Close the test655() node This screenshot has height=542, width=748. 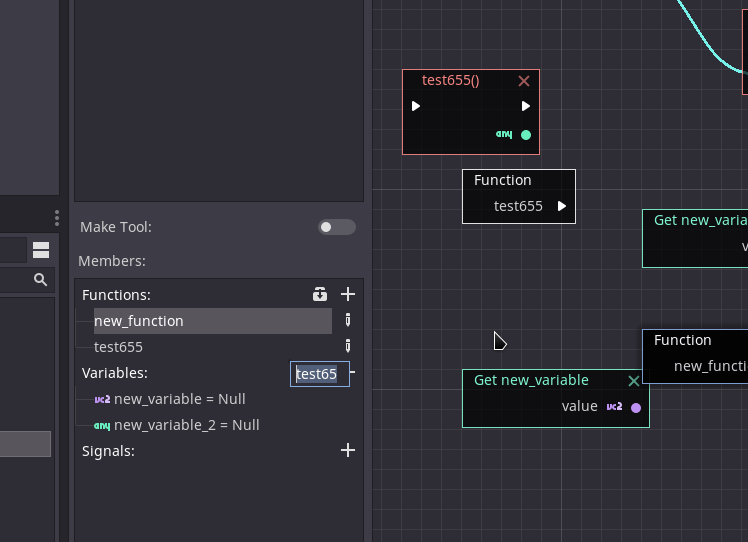tap(524, 81)
